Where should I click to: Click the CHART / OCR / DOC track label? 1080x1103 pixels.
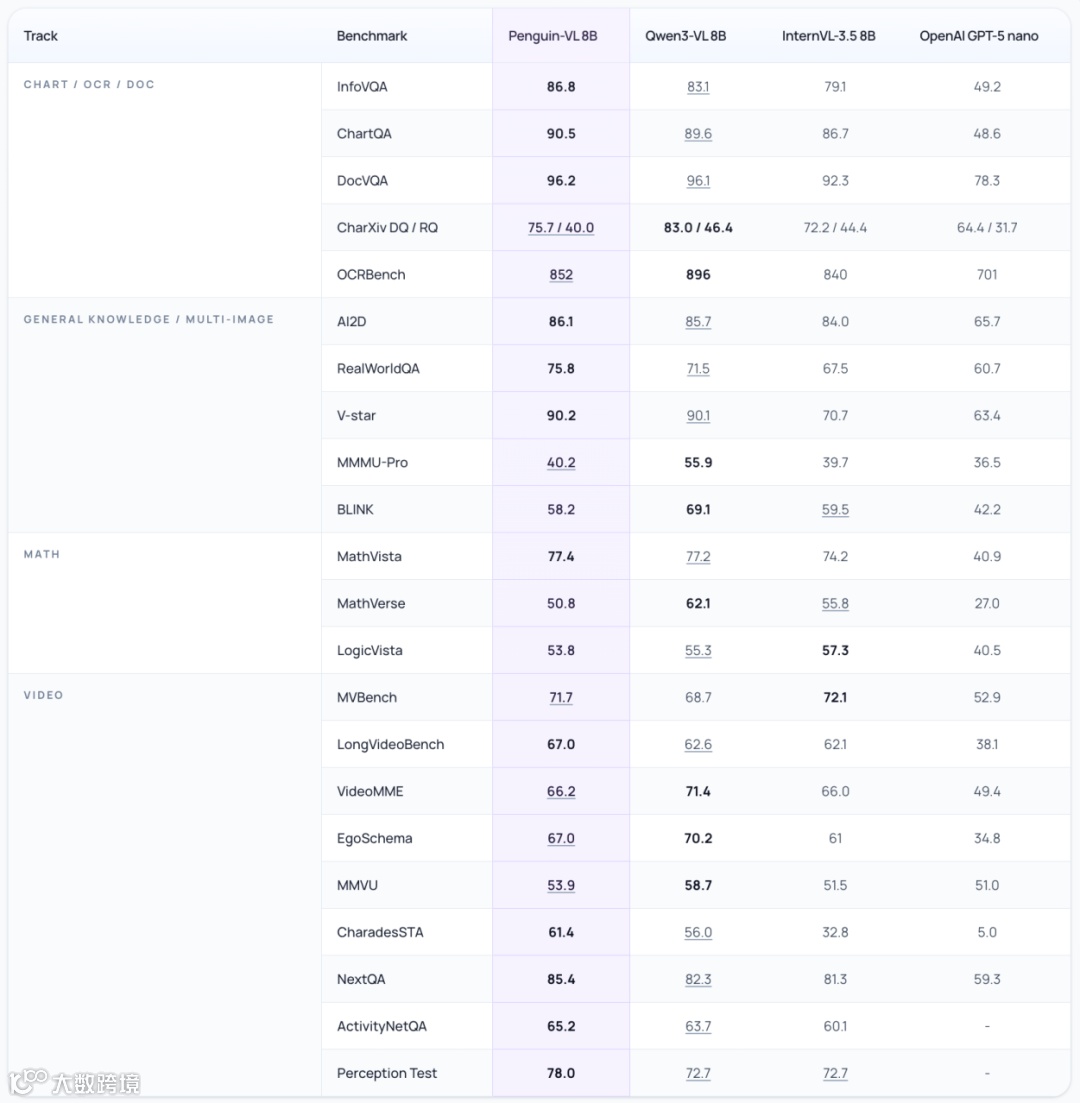[89, 84]
